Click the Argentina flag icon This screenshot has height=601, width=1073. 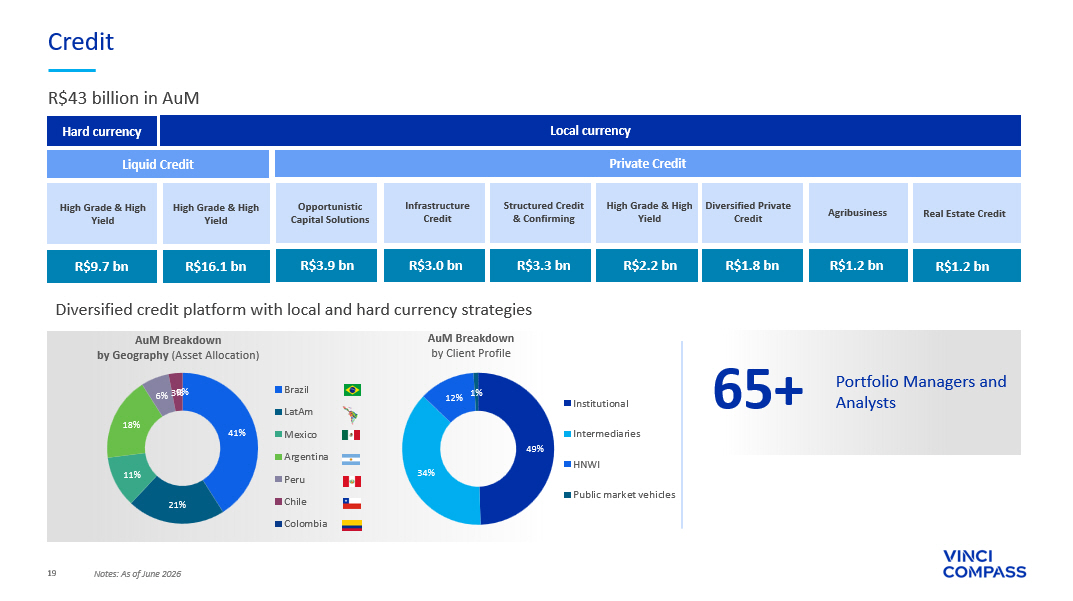coord(351,459)
